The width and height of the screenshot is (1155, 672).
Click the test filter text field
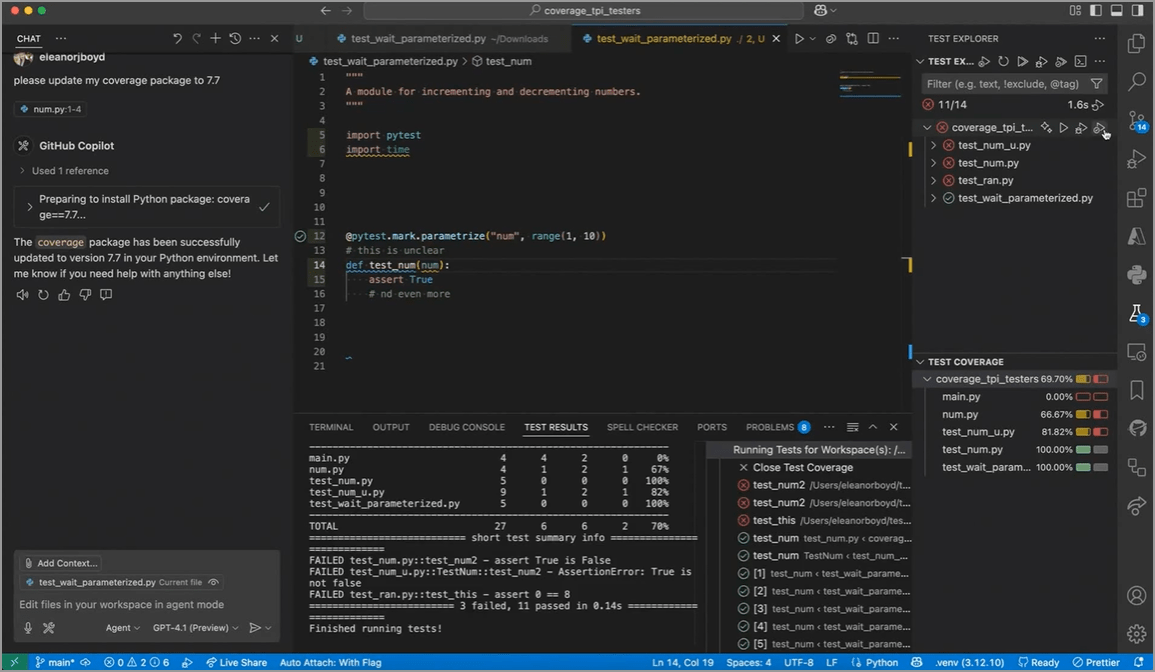[x=1002, y=84]
